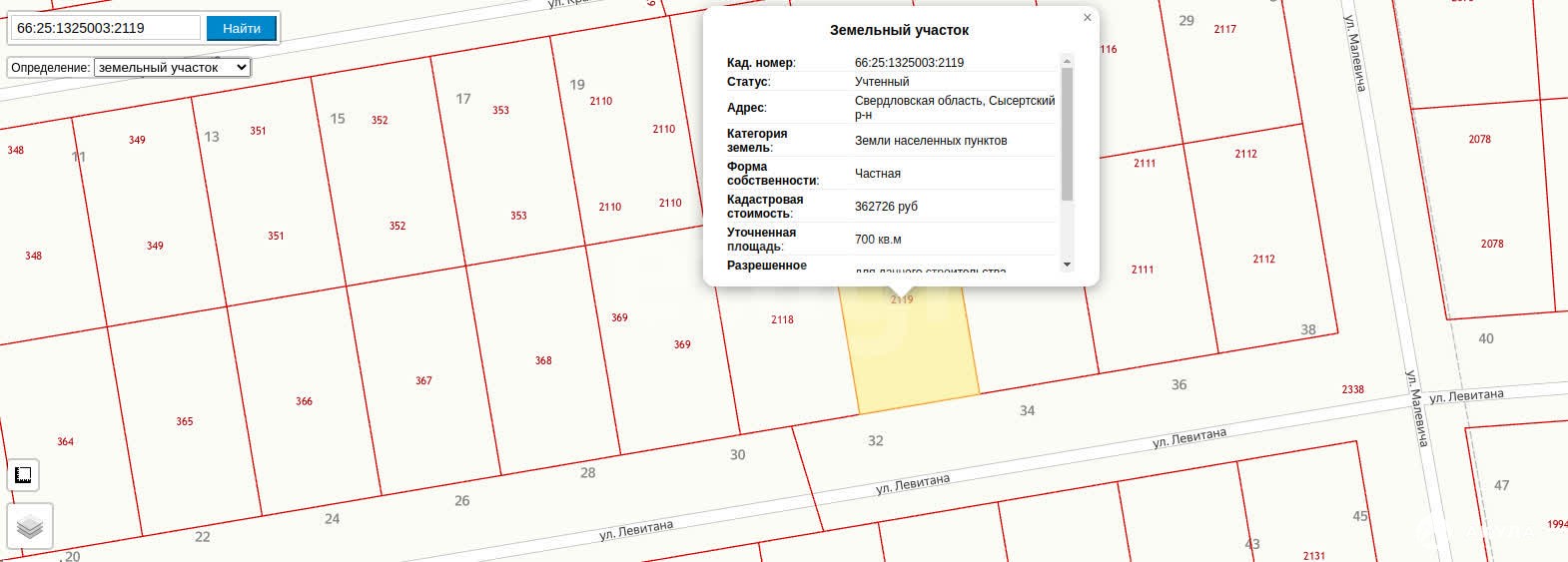
Task: Select parcel 2131 at bottom edge
Action: click(x=1313, y=555)
